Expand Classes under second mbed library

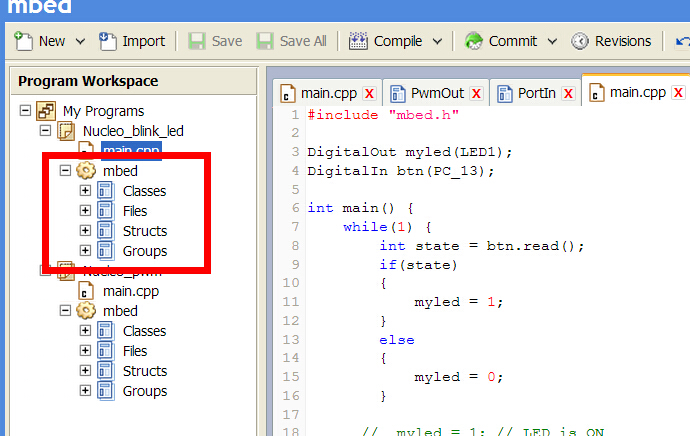point(85,330)
